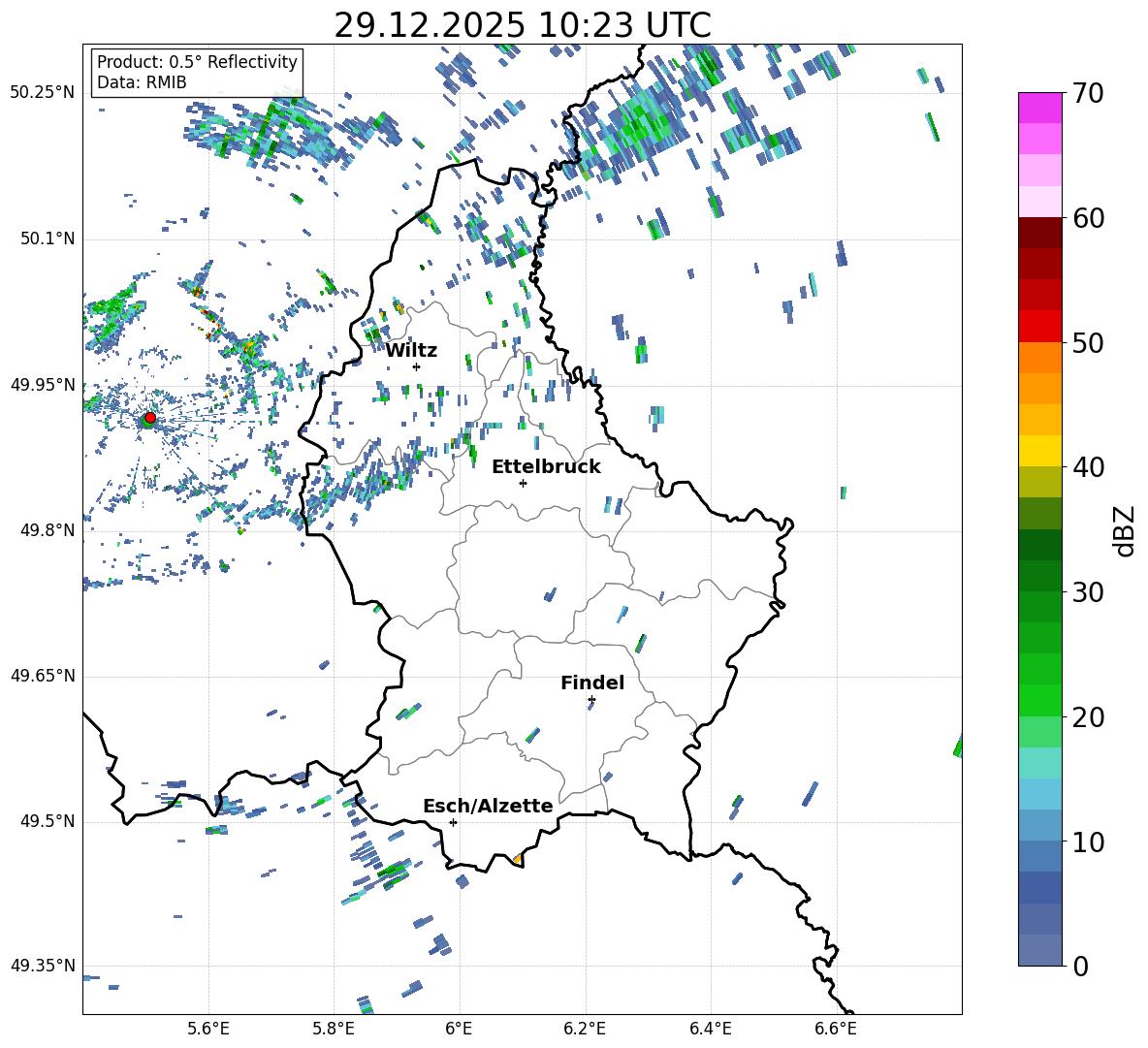Screen dimensions: 1148x1048
Task: Click the dBZ colorbar axis label
Action: tap(1125, 531)
